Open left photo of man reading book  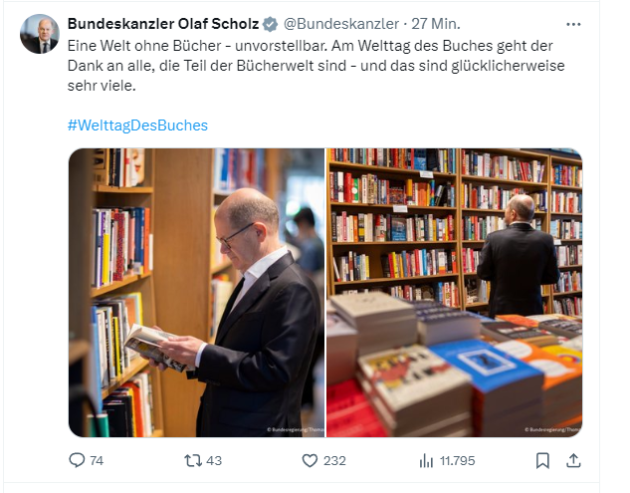pos(196,293)
